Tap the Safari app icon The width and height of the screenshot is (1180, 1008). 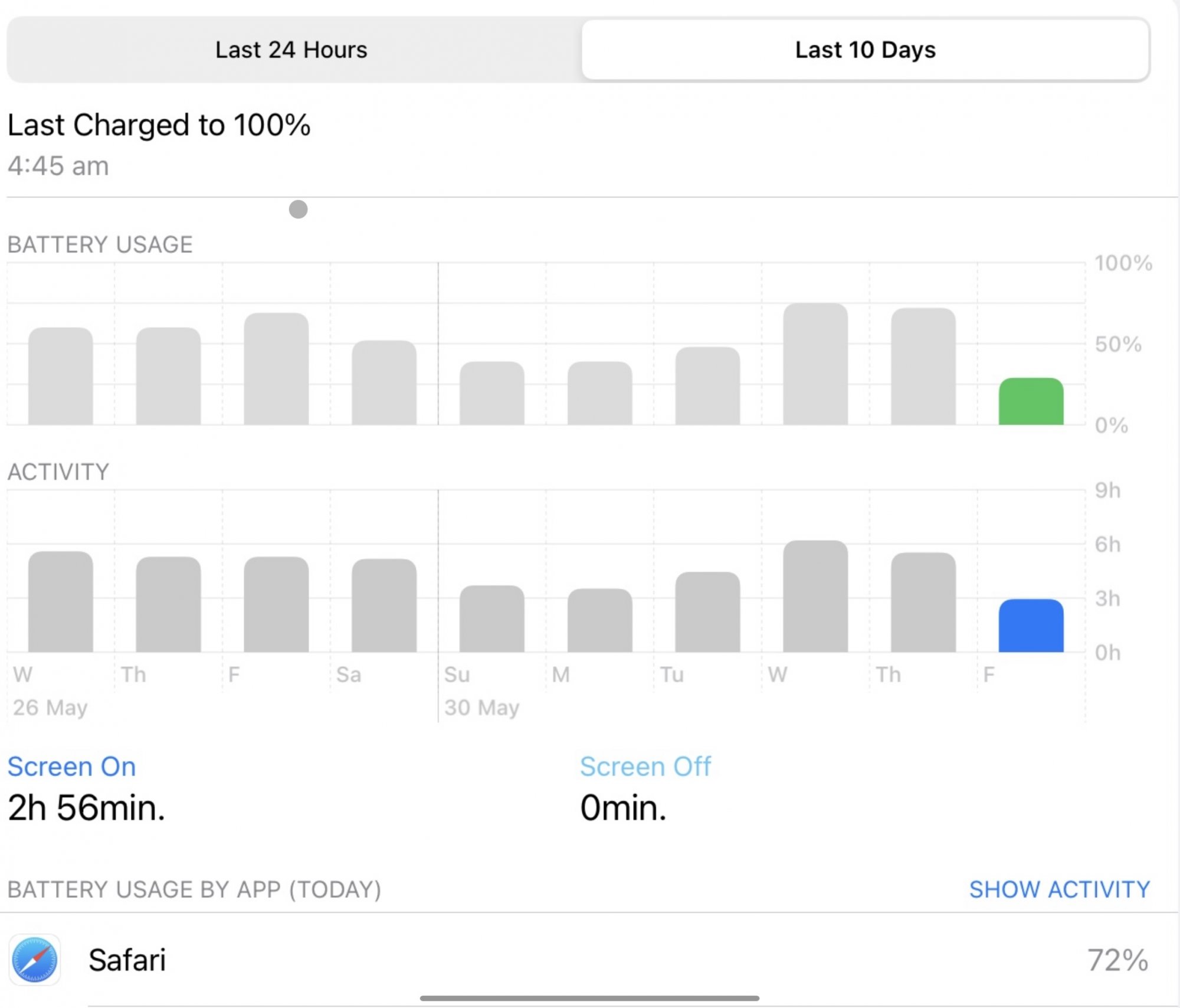coord(35,960)
